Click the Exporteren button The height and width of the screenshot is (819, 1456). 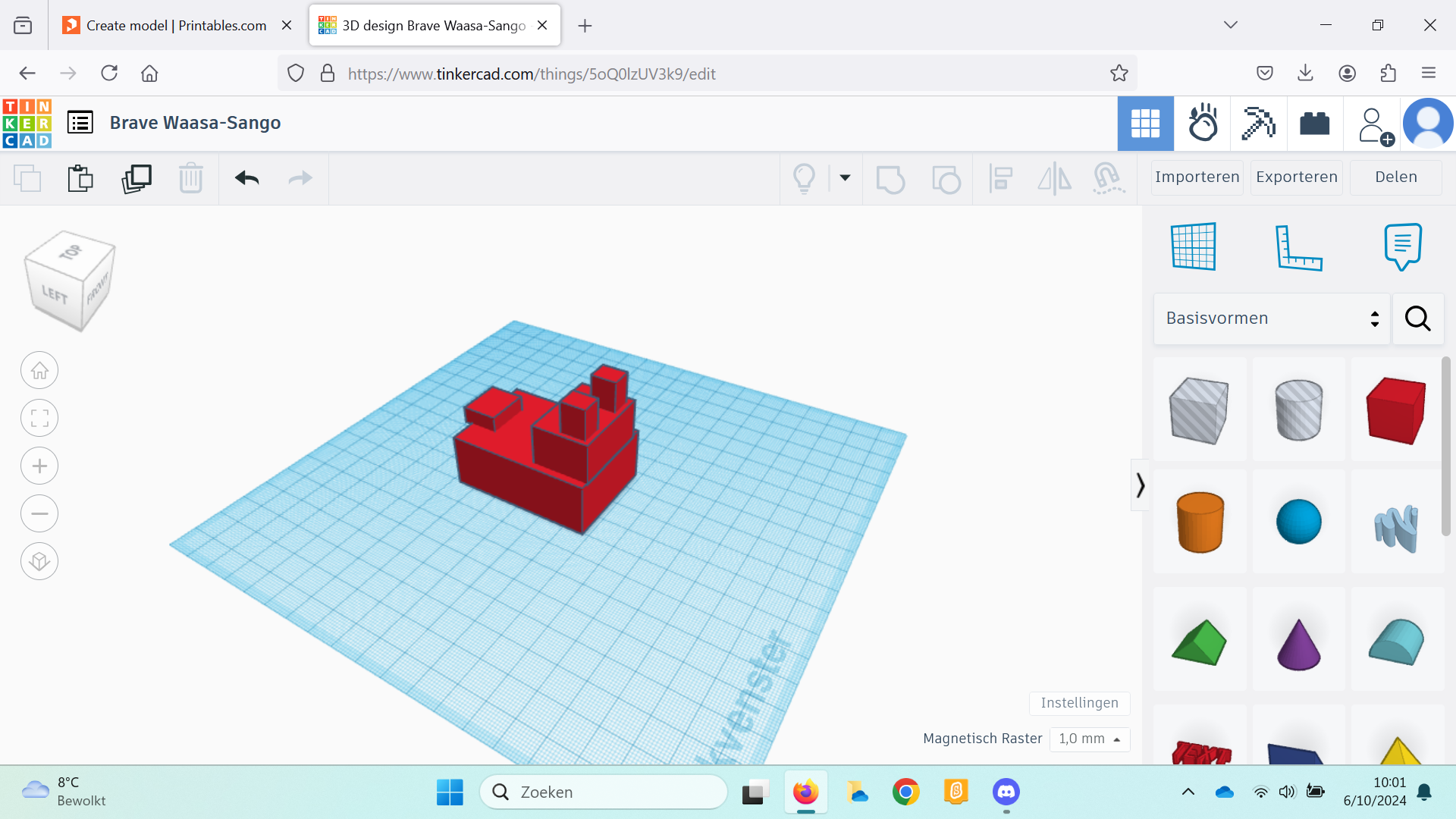pyautogui.click(x=1297, y=177)
